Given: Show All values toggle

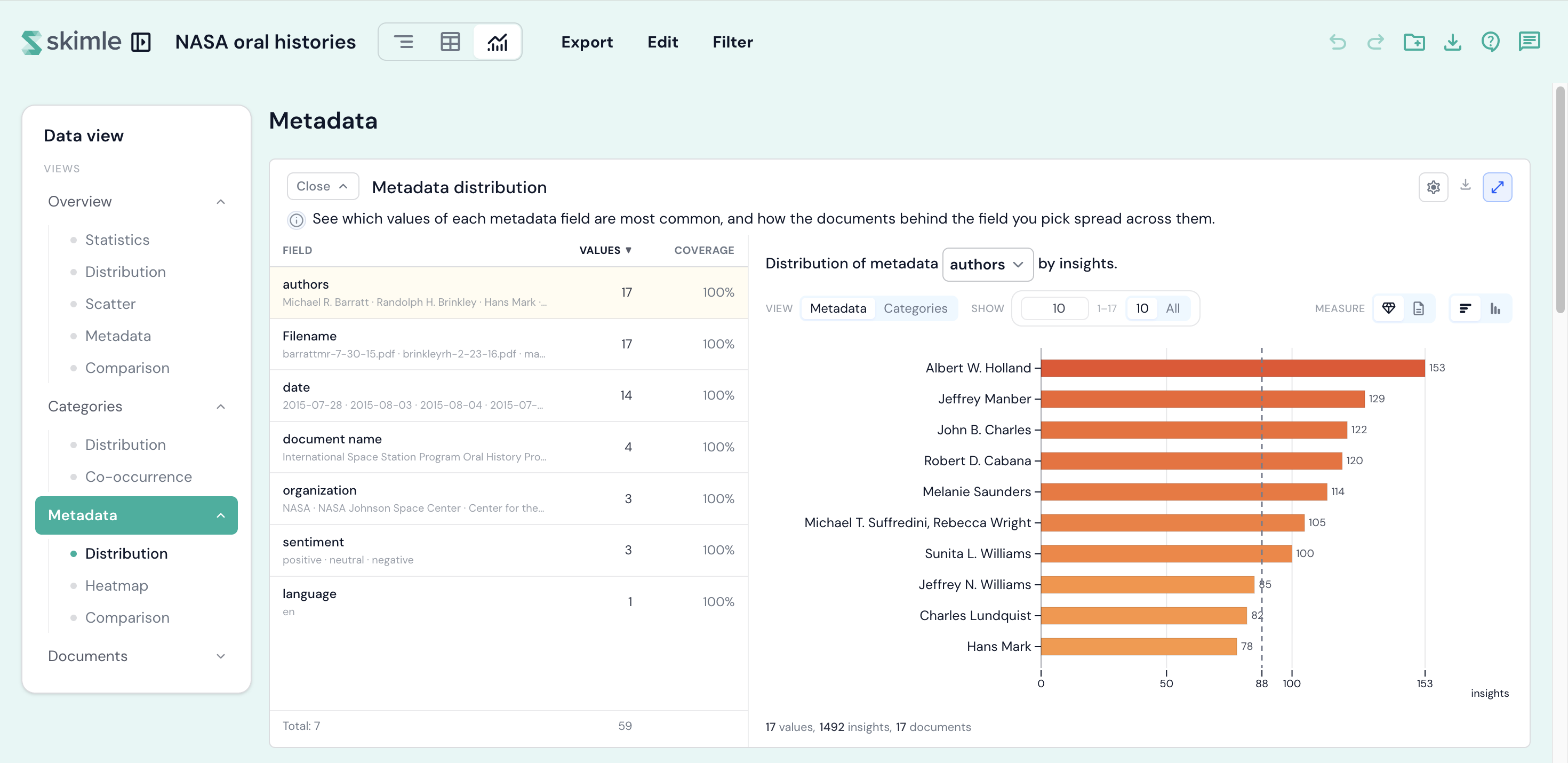Looking at the screenshot, I should (x=1173, y=308).
